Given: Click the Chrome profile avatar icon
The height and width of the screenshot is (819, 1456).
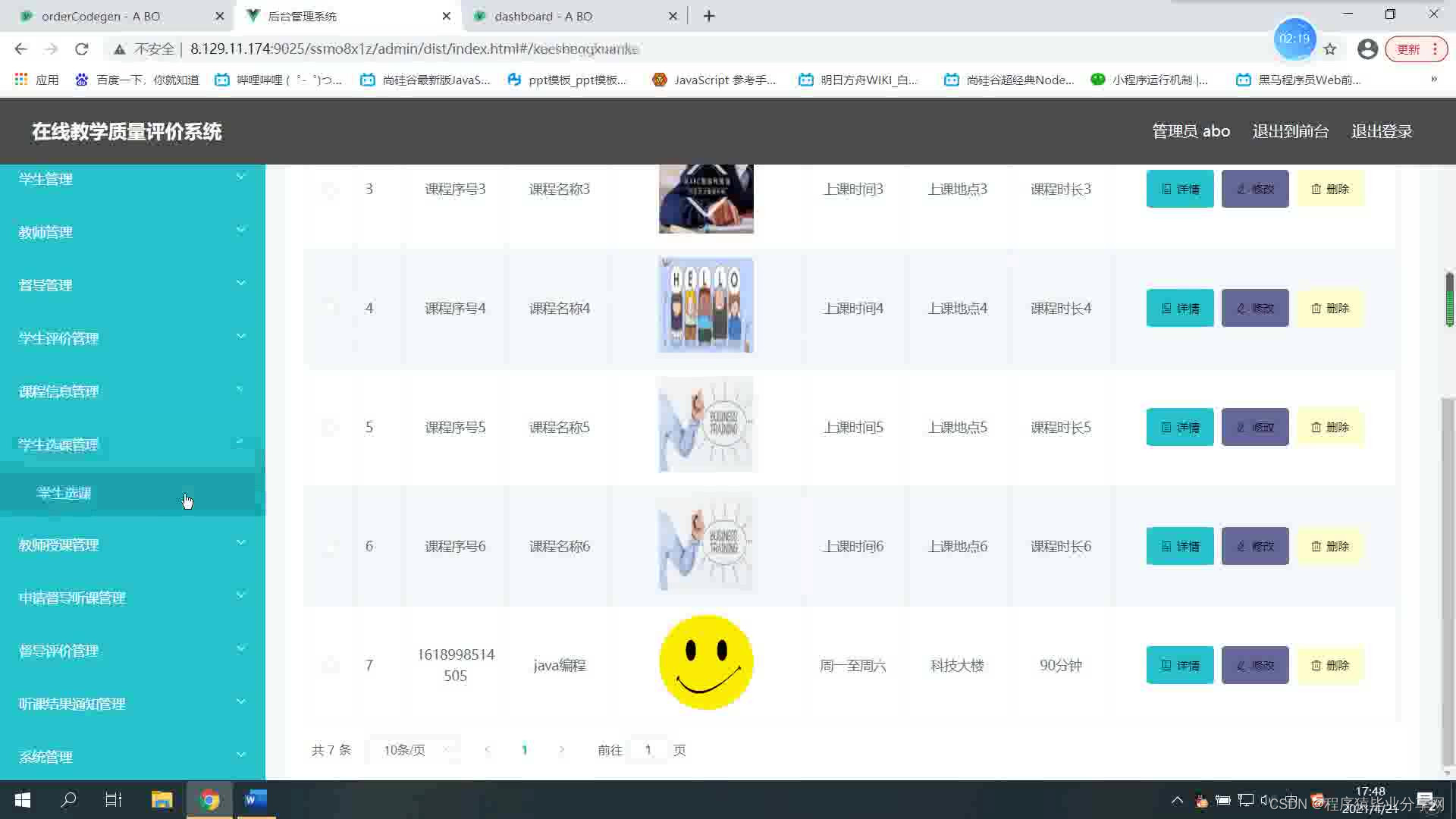Looking at the screenshot, I should pyautogui.click(x=1367, y=49).
